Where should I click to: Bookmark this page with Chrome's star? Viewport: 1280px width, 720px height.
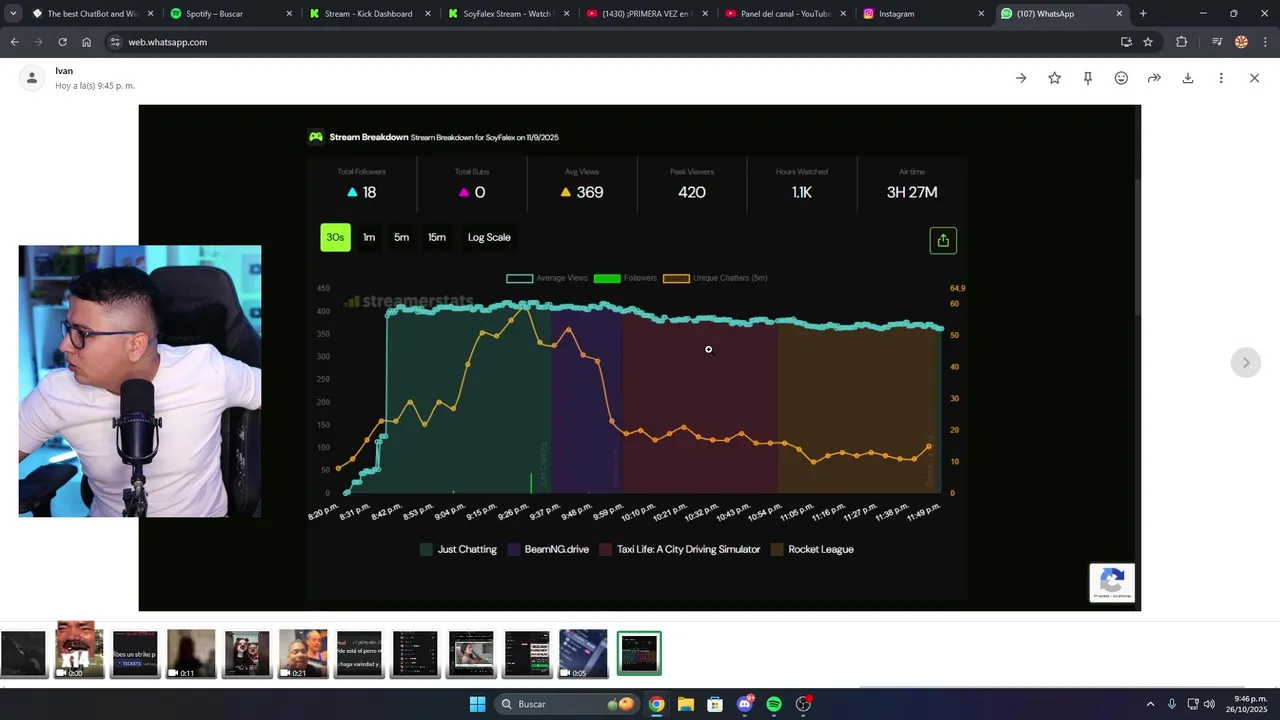pos(1148,42)
